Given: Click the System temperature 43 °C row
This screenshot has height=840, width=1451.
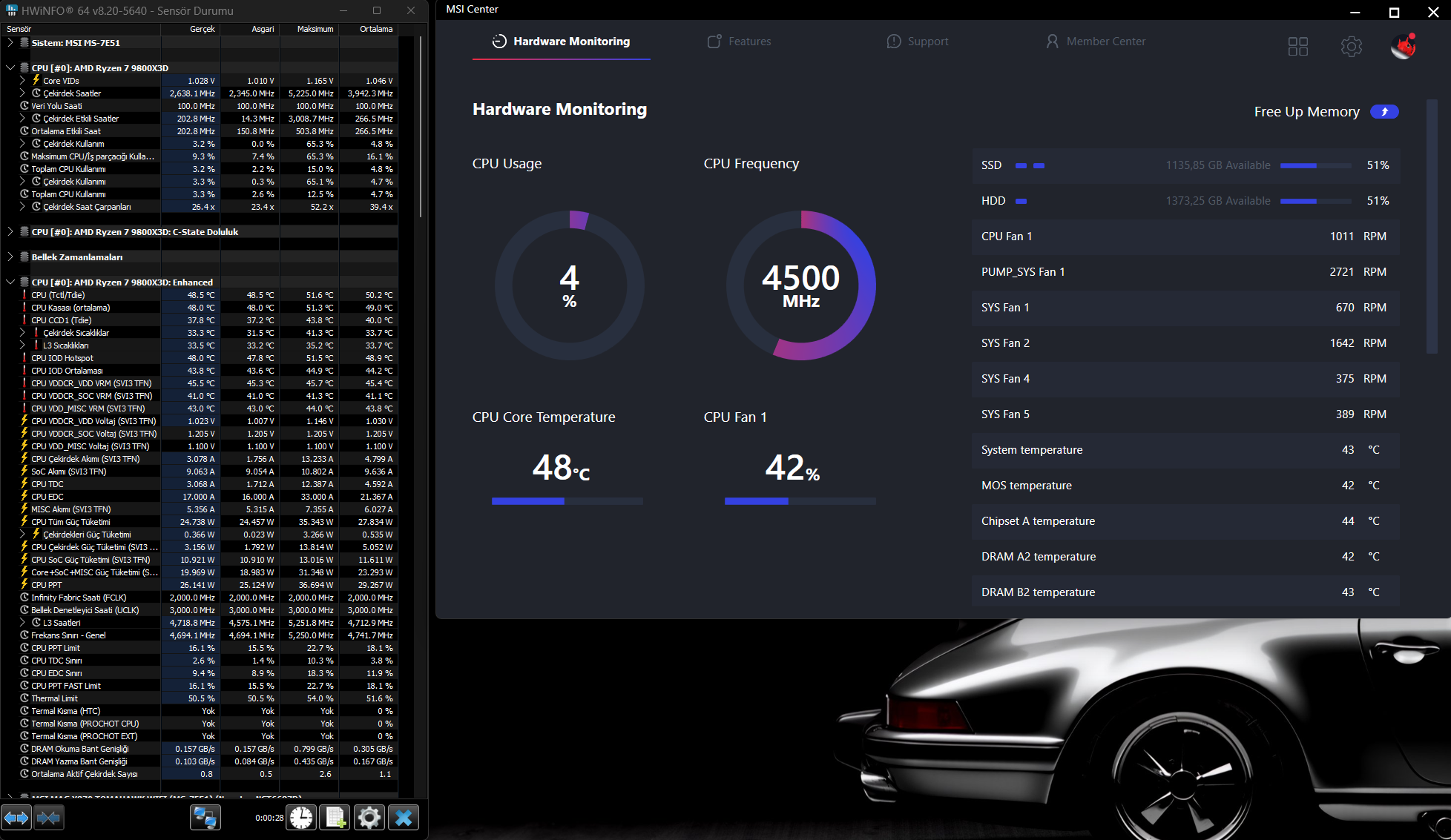Looking at the screenshot, I should click(1185, 450).
